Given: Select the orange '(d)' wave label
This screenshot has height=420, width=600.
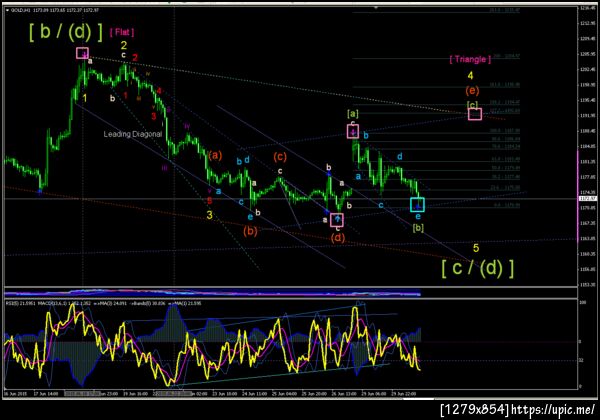Looking at the screenshot, I should (x=338, y=238).
